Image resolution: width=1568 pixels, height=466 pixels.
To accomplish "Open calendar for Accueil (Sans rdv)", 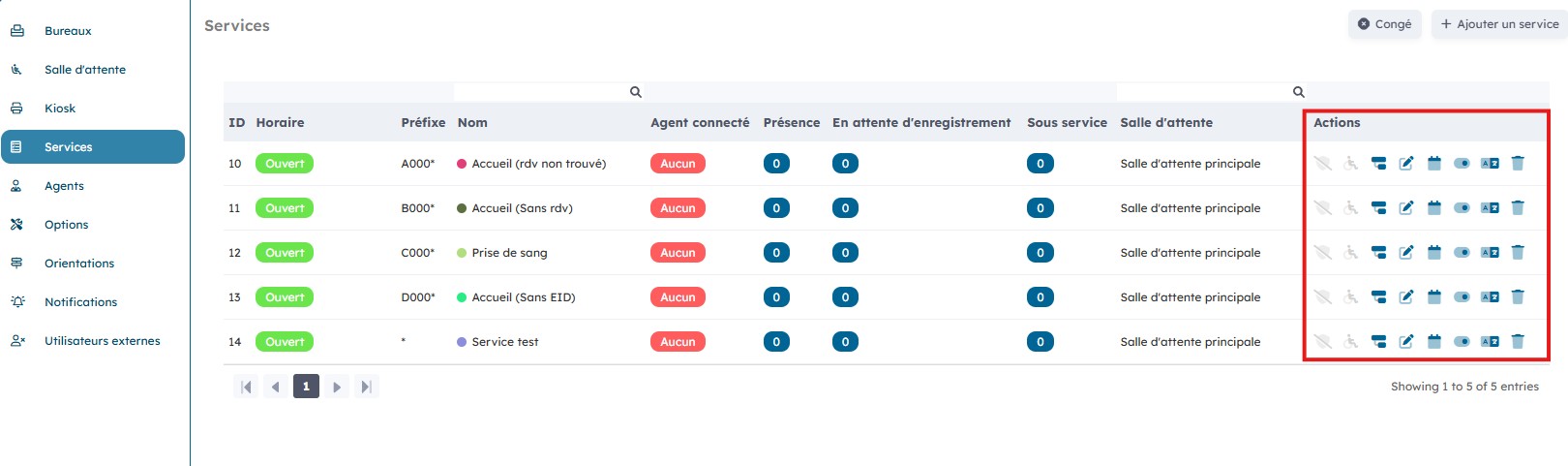I will pyautogui.click(x=1434, y=208).
